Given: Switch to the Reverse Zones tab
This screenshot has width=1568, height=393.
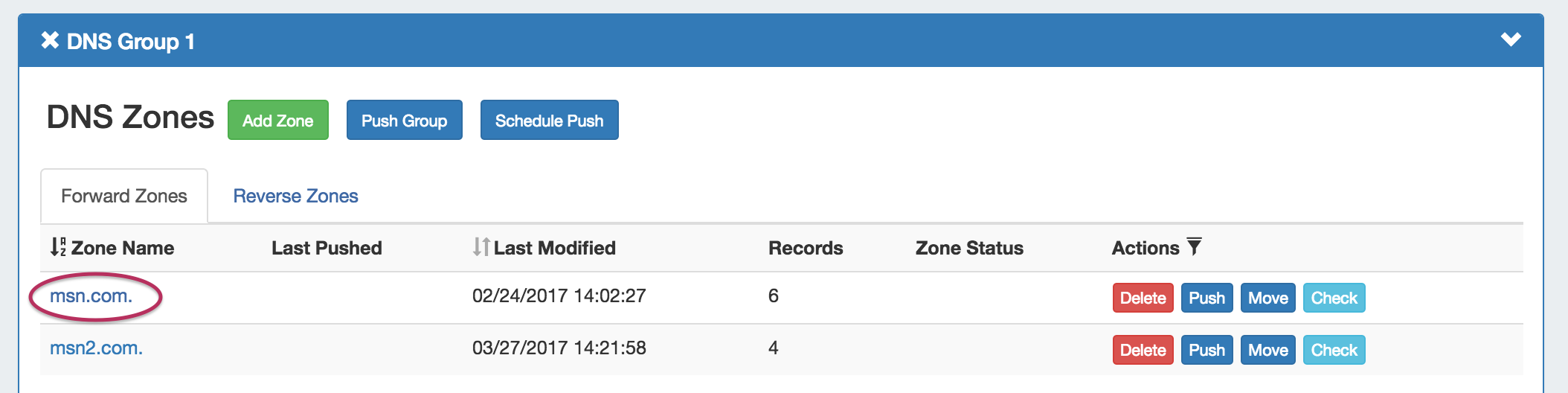Looking at the screenshot, I should (295, 196).
